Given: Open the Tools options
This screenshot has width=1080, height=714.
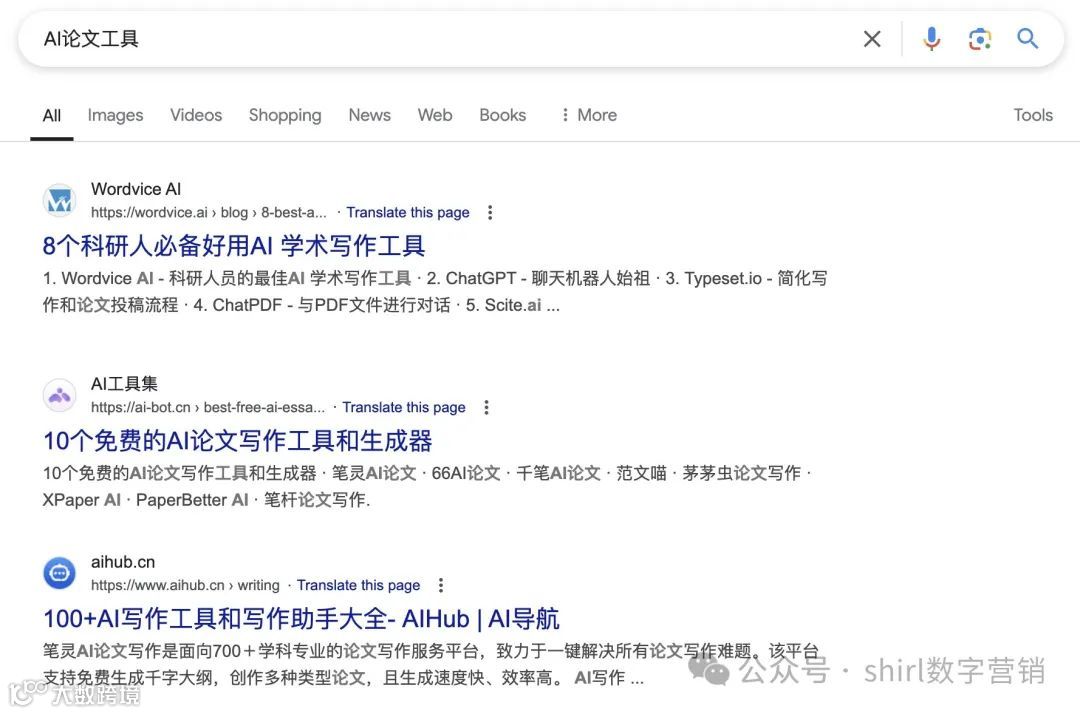Looking at the screenshot, I should pos(1032,115).
